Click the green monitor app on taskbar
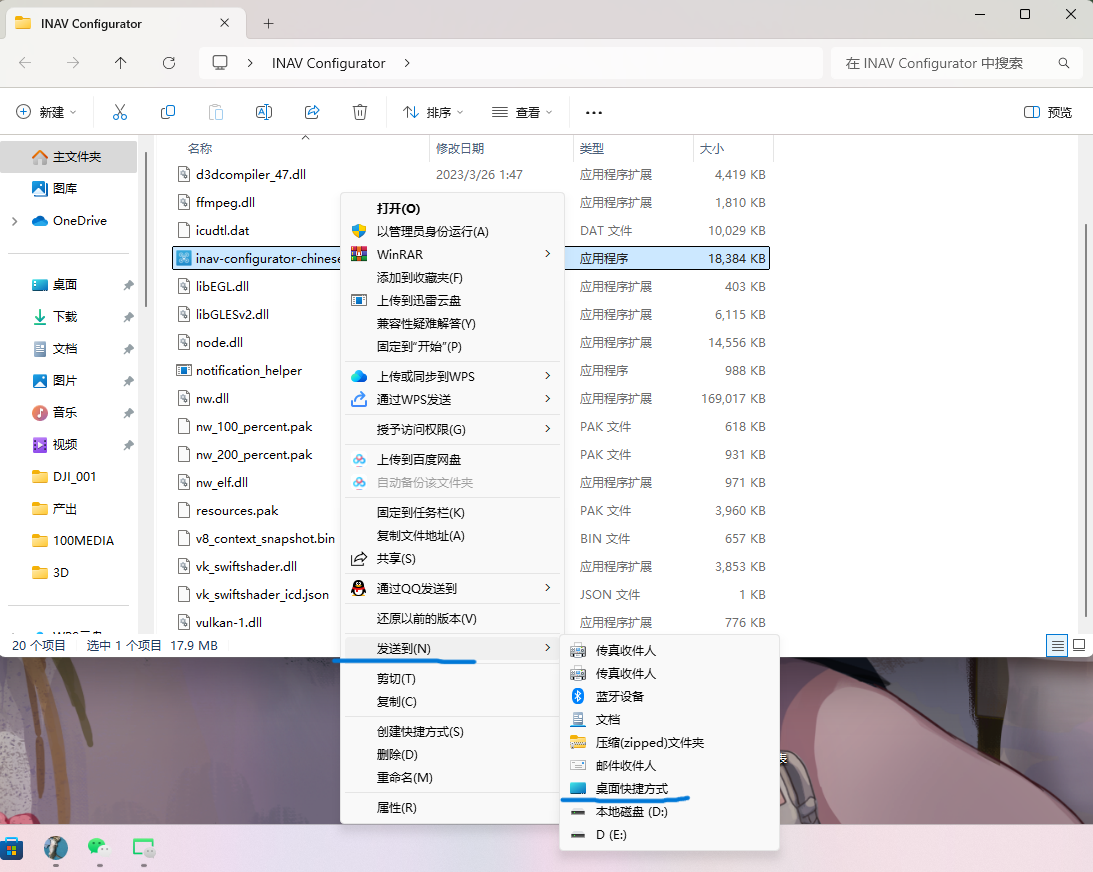Viewport: 1093px width, 872px height. tap(143, 848)
